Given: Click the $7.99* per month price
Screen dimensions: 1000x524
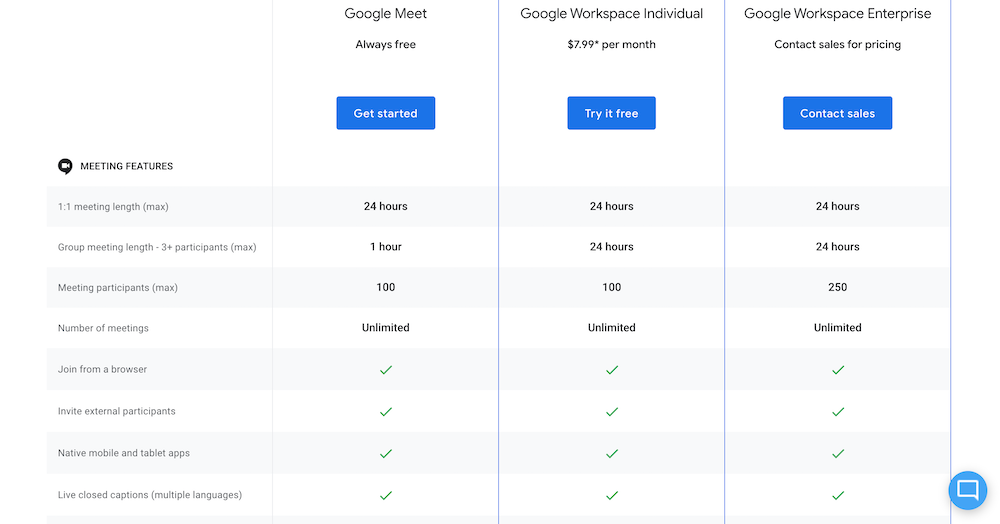Looking at the screenshot, I should click(x=612, y=45).
